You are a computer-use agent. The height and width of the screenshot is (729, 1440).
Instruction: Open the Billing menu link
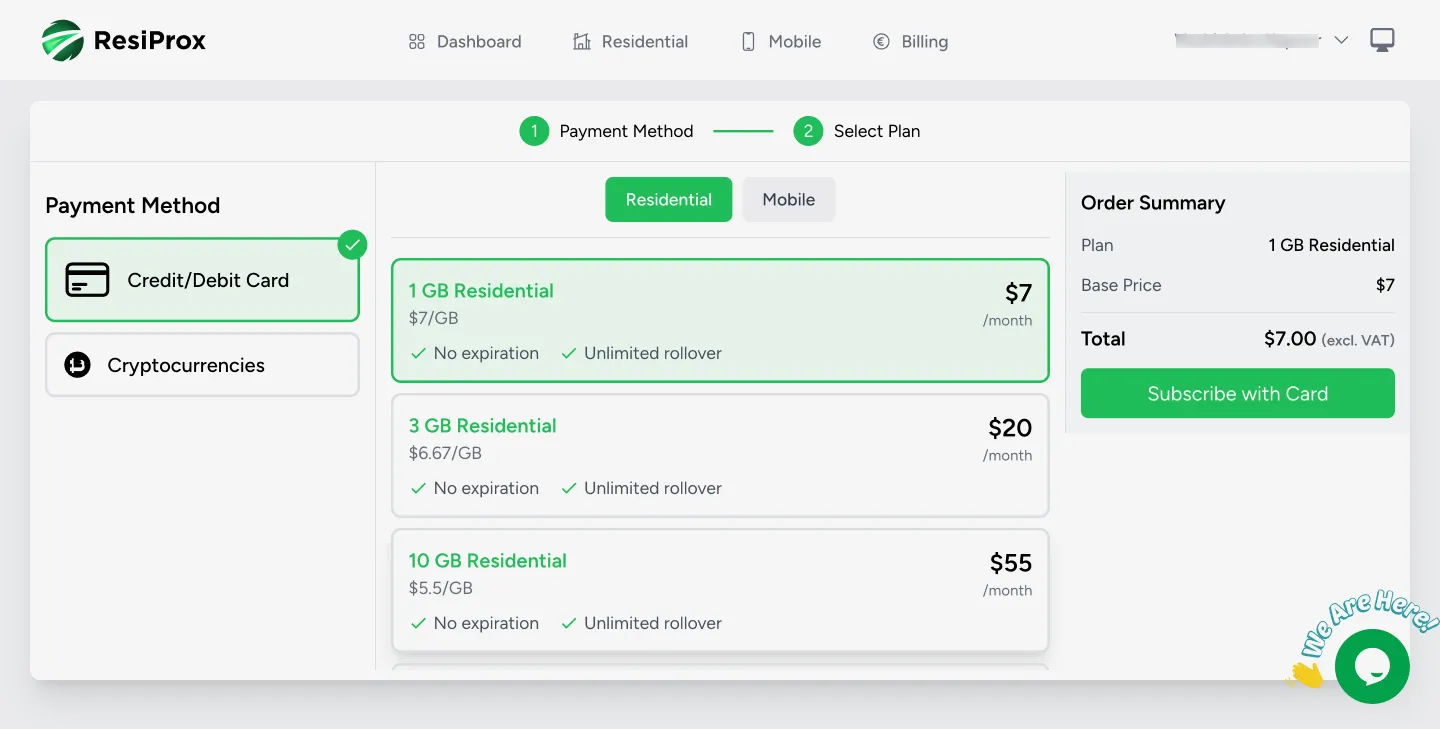pyautogui.click(x=924, y=42)
